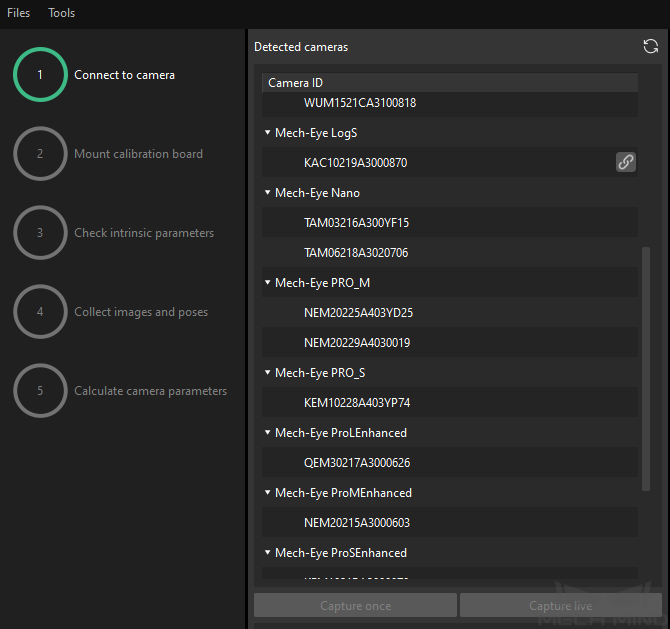Collapse the Mech-Eye LogS group

click(267, 132)
